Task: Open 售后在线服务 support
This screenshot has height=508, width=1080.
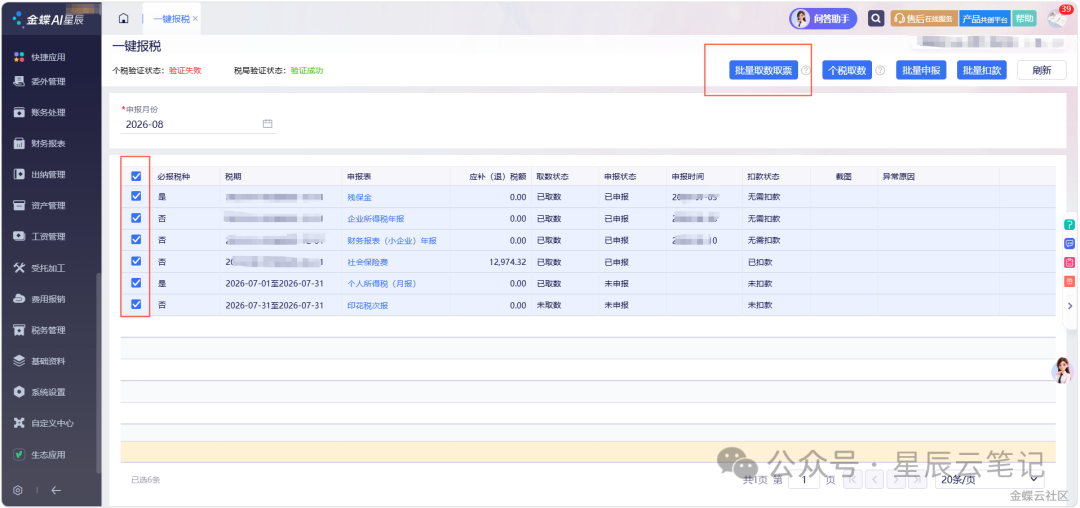Action: point(923,19)
